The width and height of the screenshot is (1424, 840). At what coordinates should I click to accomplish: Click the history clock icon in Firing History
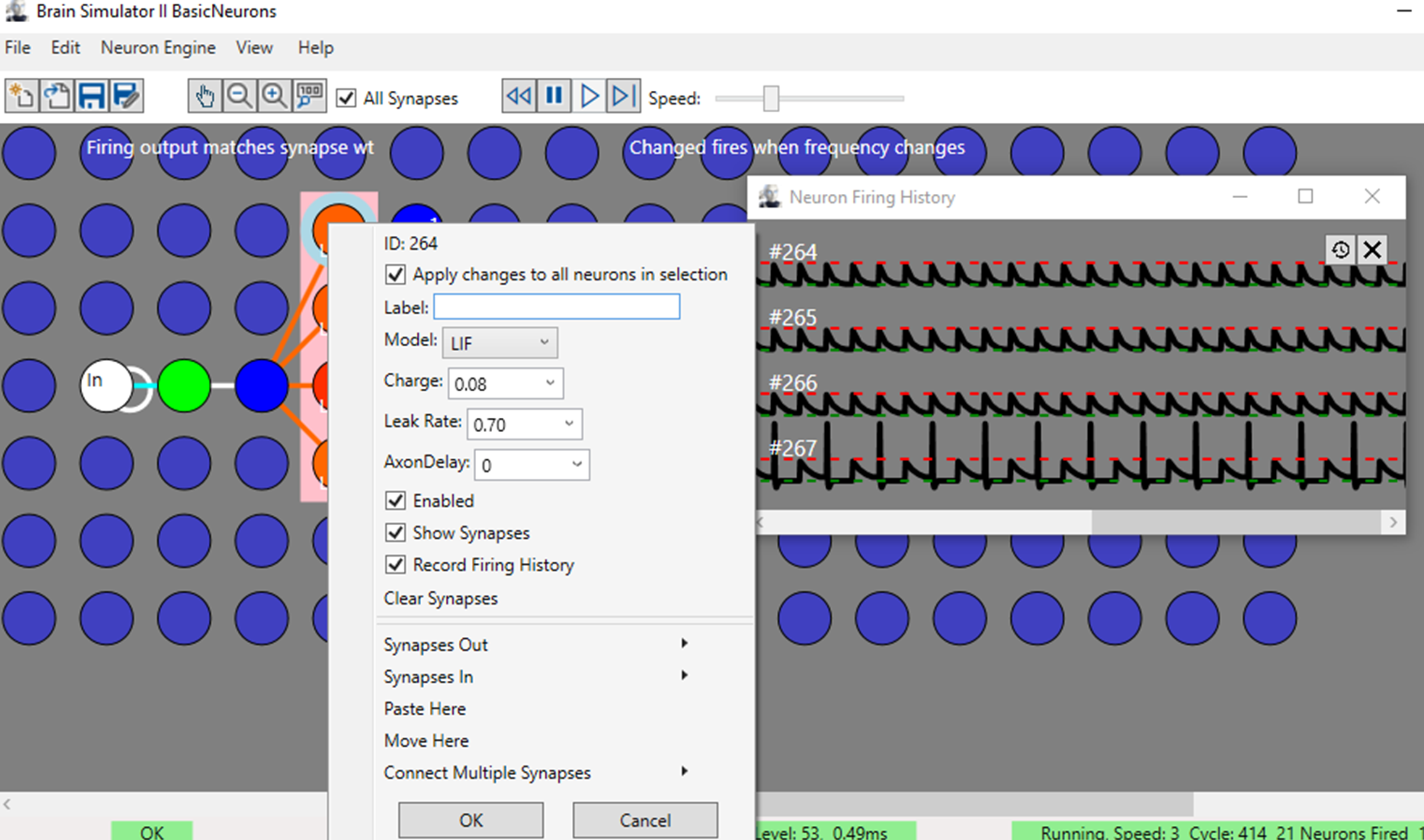click(1340, 250)
